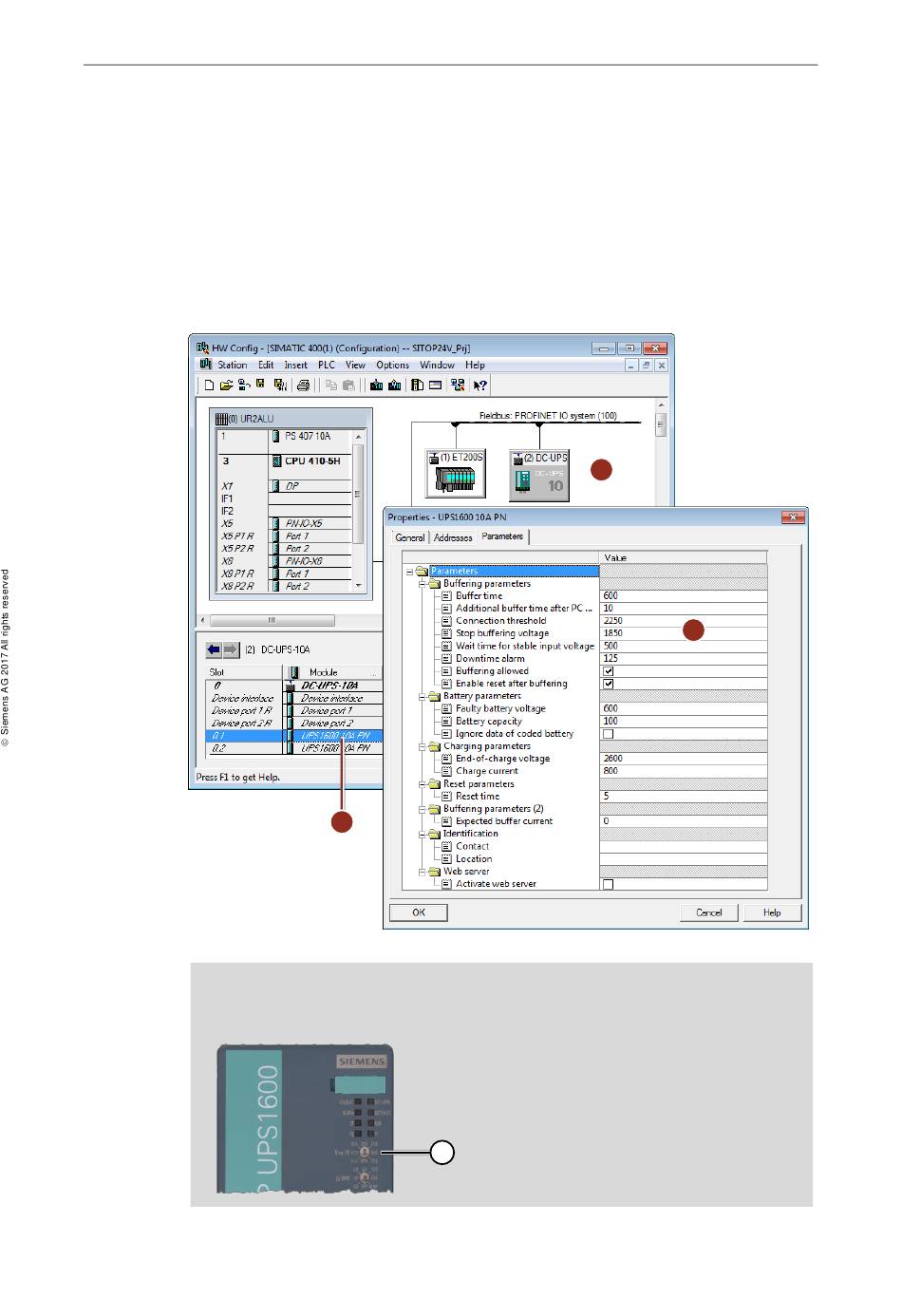Click the Web server folder icon
The width and height of the screenshot is (902, 1316).
click(434, 872)
